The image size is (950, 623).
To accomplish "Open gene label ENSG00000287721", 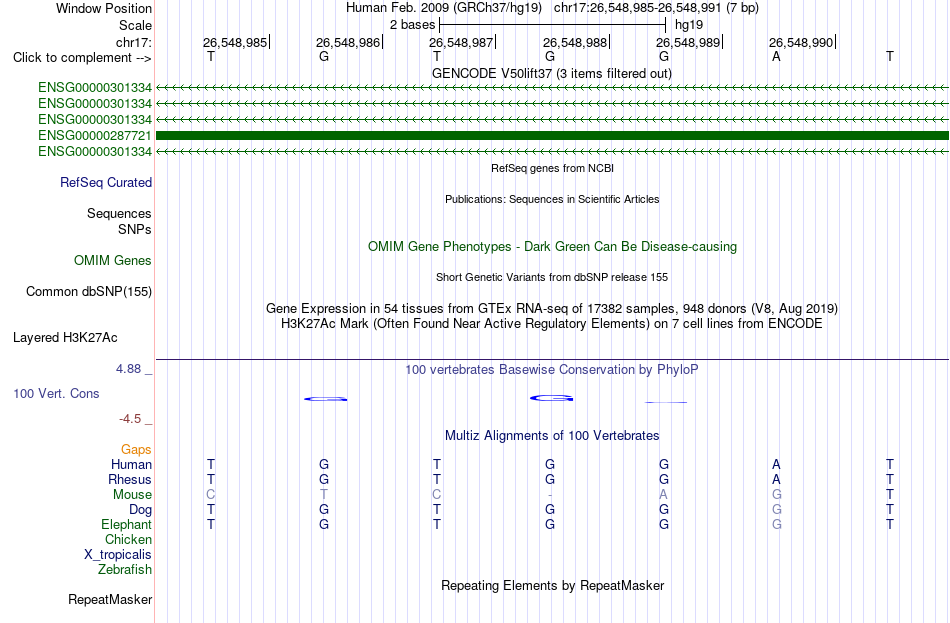I will point(95,135).
